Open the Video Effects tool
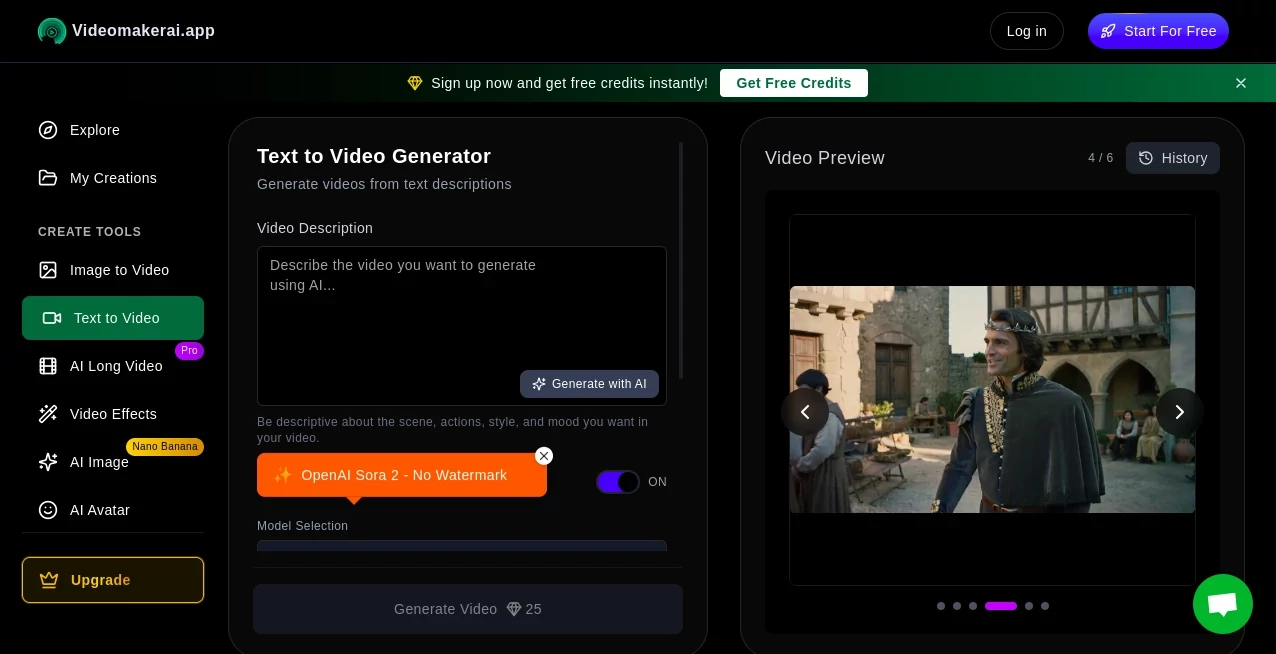The height and width of the screenshot is (654, 1276). (x=113, y=414)
